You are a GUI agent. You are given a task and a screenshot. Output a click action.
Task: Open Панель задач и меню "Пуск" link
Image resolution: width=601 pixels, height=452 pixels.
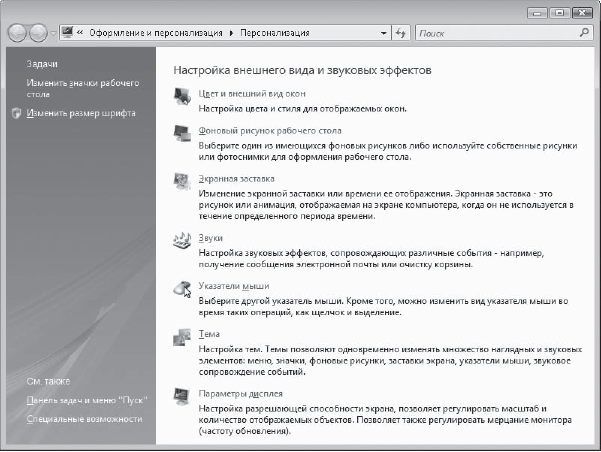pos(87,400)
